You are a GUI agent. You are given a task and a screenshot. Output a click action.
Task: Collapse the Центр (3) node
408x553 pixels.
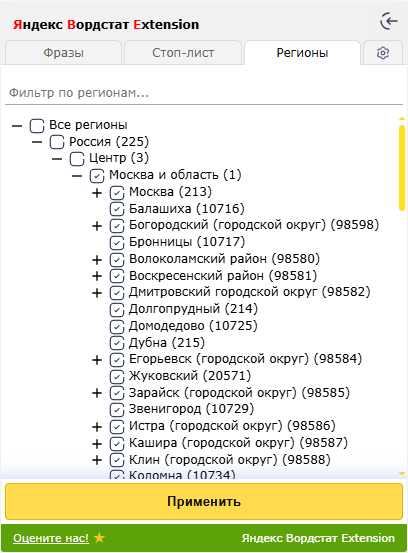pyautogui.click(x=57, y=159)
